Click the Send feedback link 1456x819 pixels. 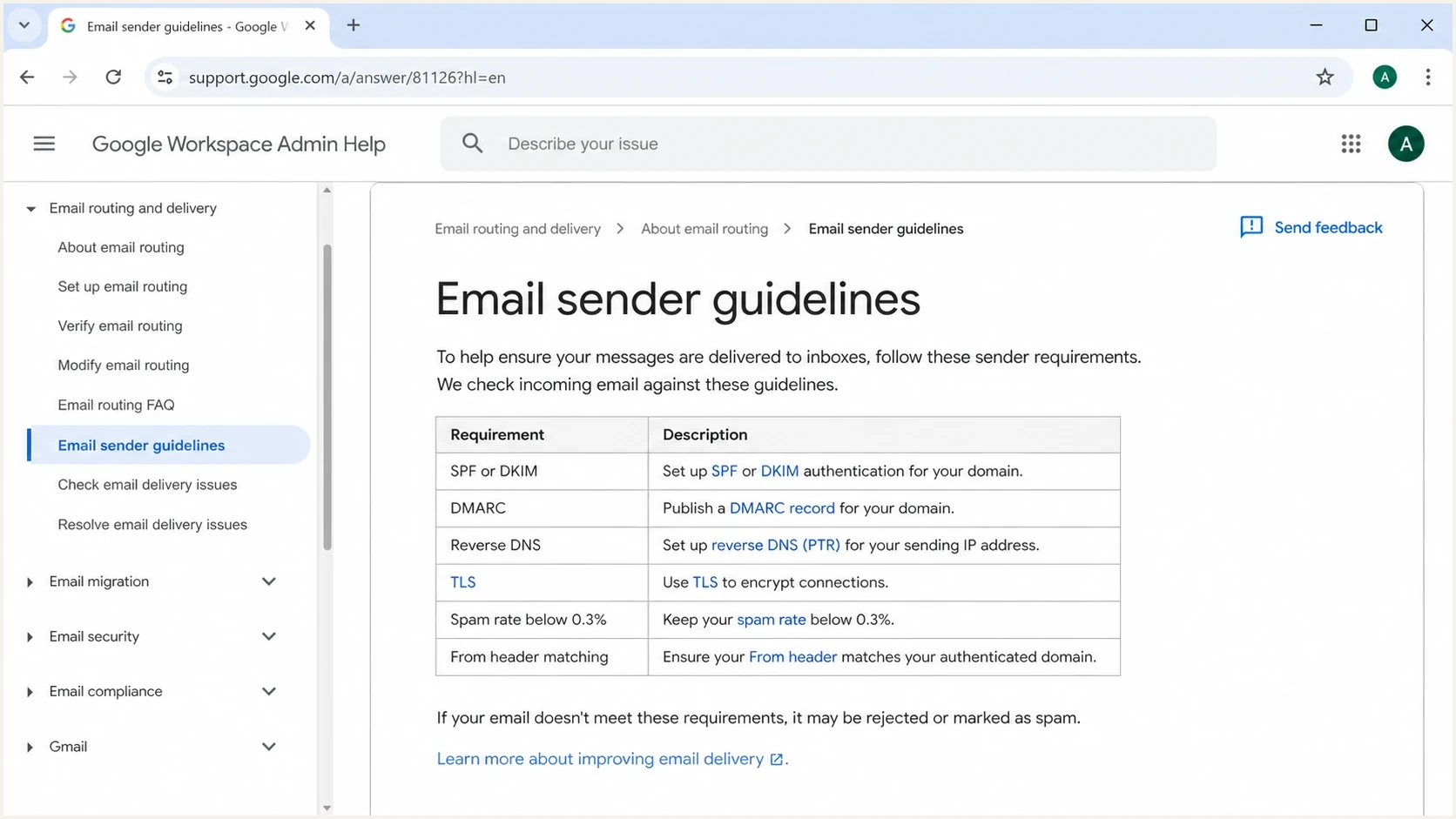(x=1328, y=227)
